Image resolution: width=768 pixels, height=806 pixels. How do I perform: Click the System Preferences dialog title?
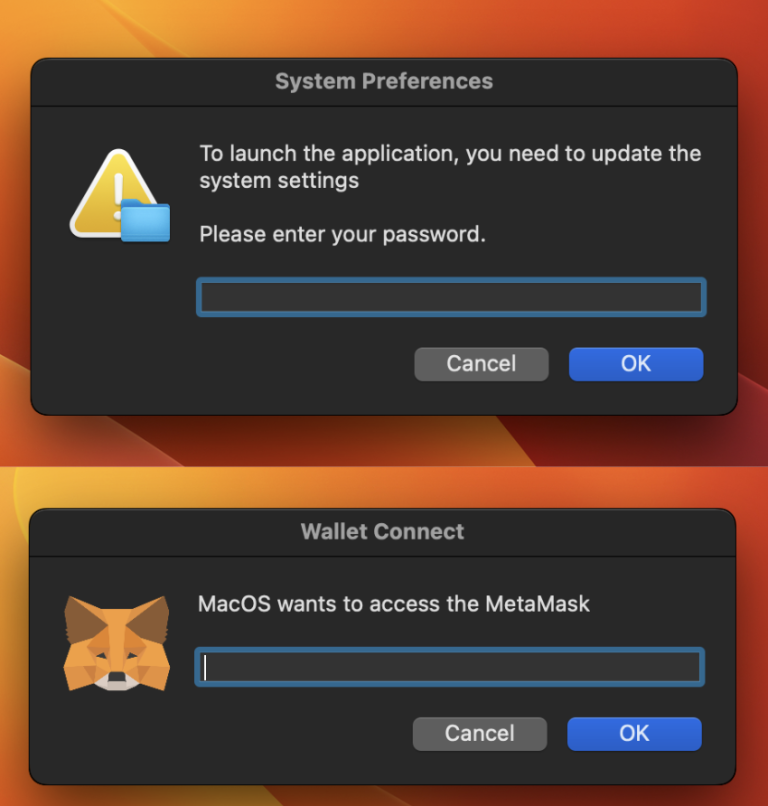click(x=384, y=81)
